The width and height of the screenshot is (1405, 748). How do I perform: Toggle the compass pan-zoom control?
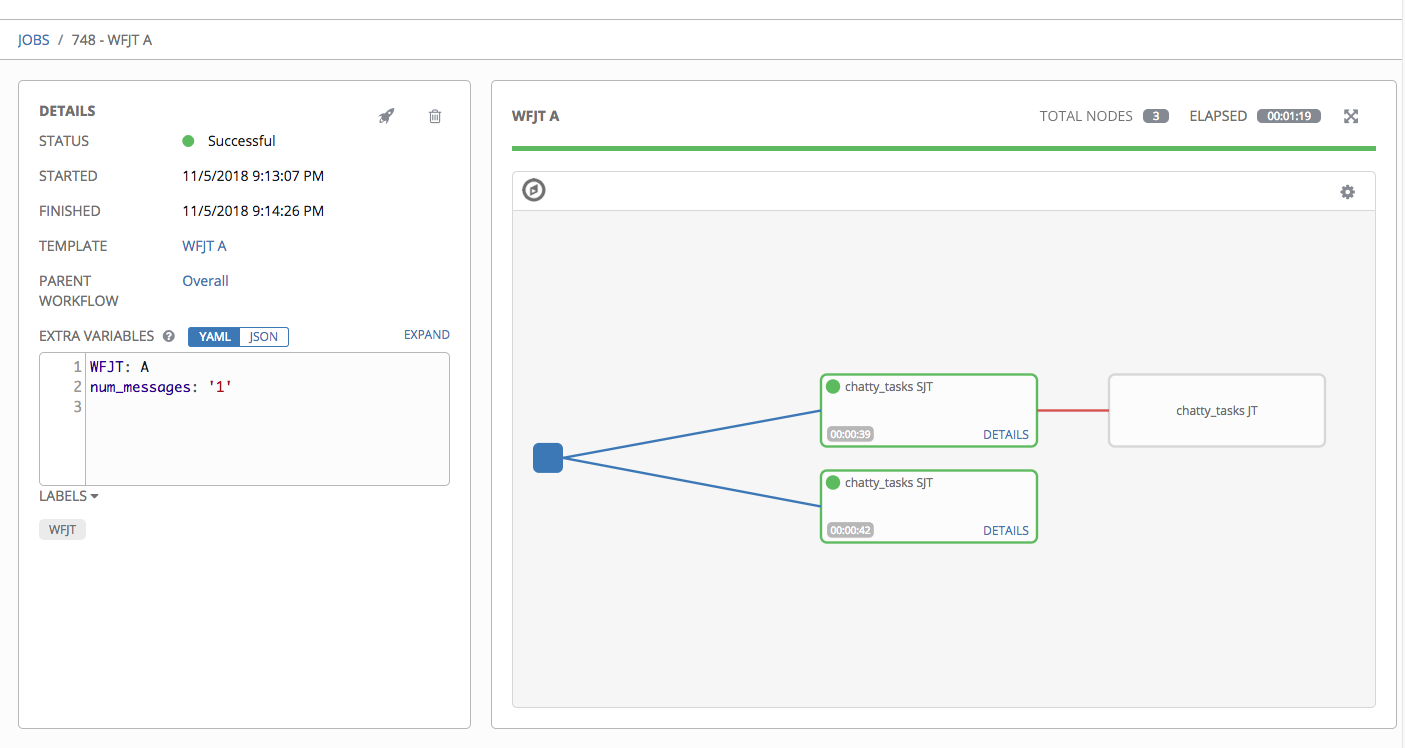tap(534, 190)
